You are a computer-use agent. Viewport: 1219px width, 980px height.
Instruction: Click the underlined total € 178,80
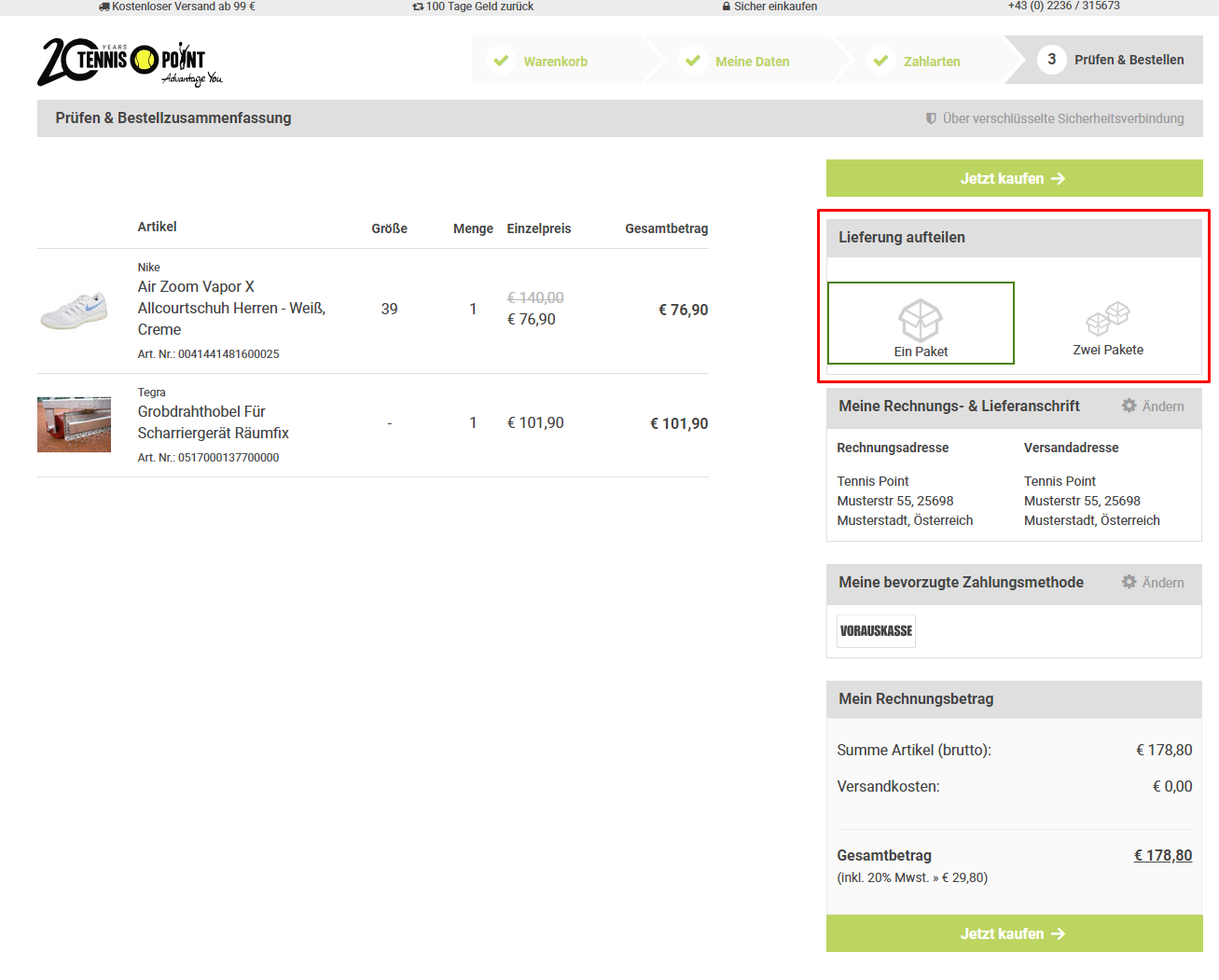pos(1162,855)
